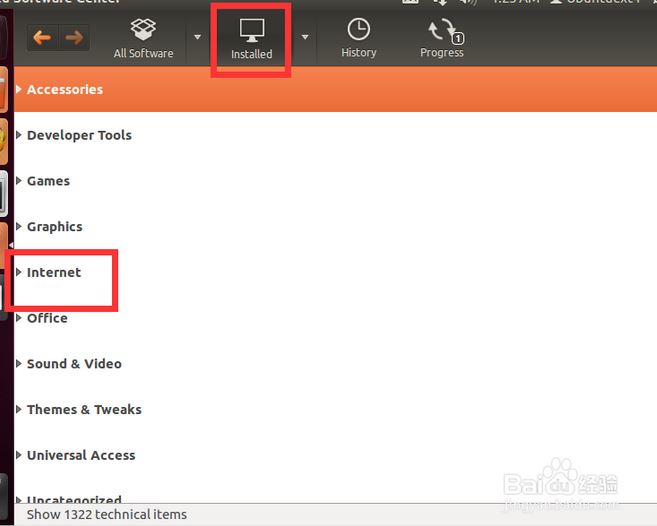Select the Developer Tools label
The height and width of the screenshot is (526, 657).
79,135
